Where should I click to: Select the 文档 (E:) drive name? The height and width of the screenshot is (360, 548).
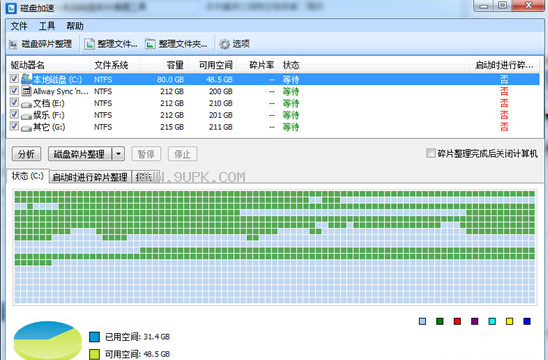(49, 103)
